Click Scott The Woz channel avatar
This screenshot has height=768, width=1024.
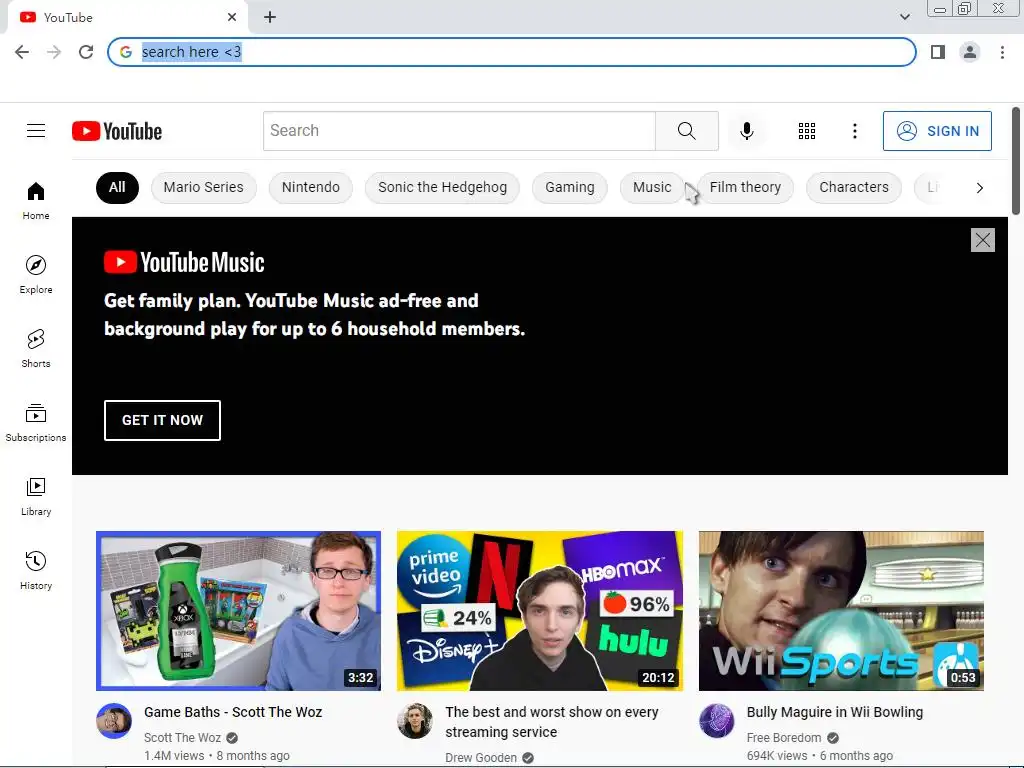coord(114,721)
